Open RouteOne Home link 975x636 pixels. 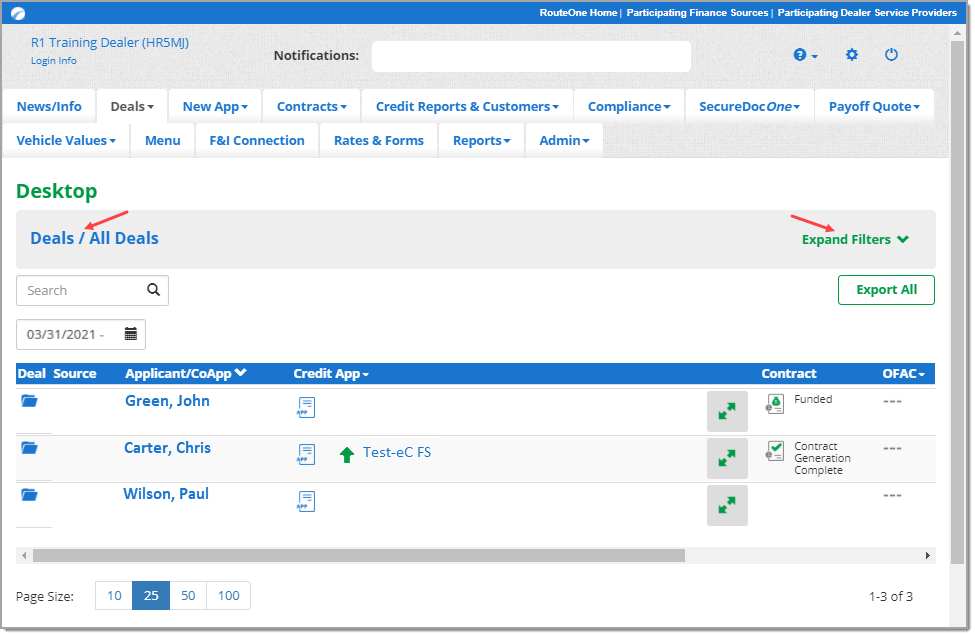(x=578, y=12)
